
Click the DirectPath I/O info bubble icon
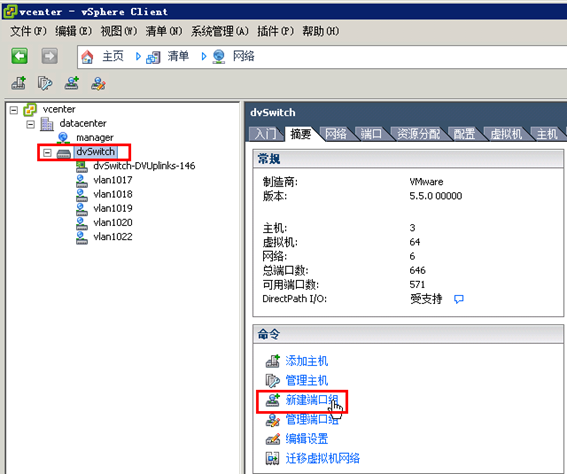pyautogui.click(x=459, y=299)
